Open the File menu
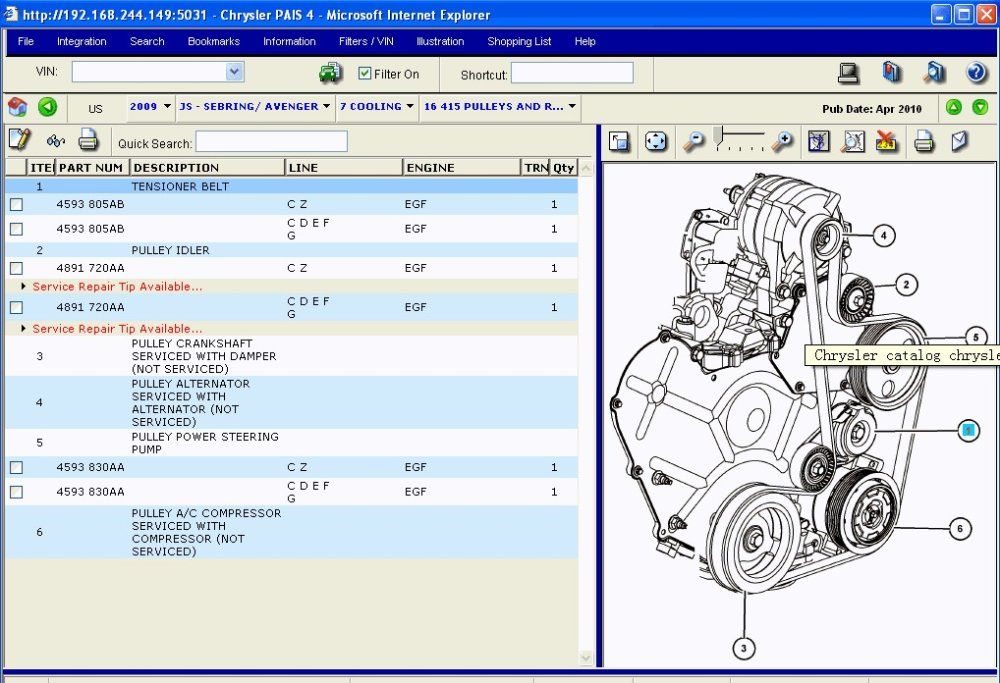 click(x=26, y=41)
